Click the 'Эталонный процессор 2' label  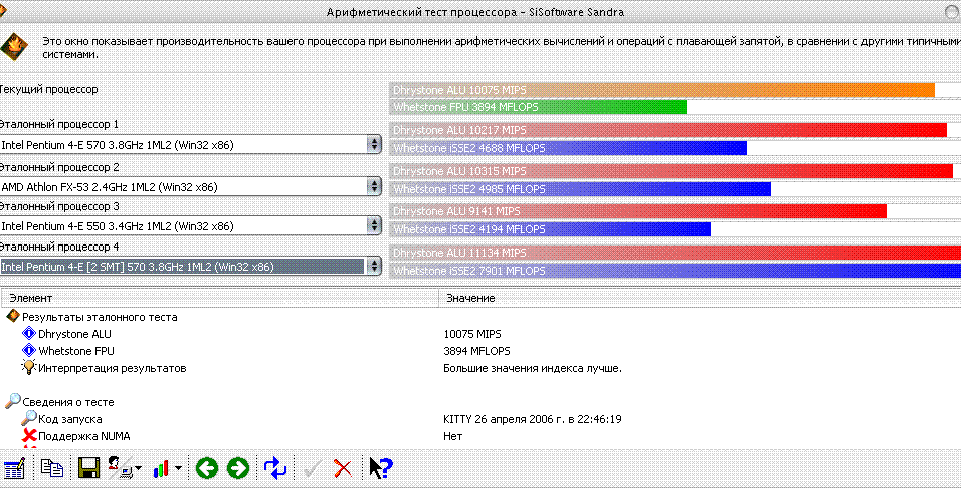click(x=59, y=167)
